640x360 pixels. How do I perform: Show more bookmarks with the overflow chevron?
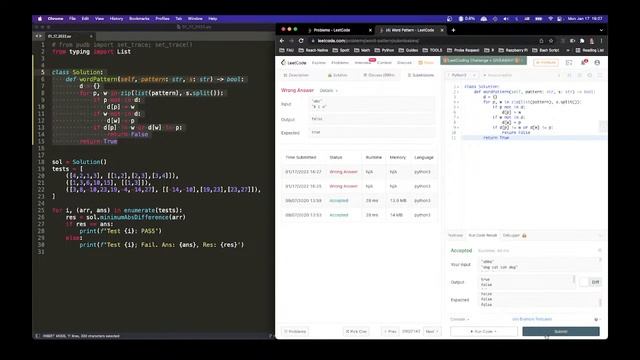(568, 50)
